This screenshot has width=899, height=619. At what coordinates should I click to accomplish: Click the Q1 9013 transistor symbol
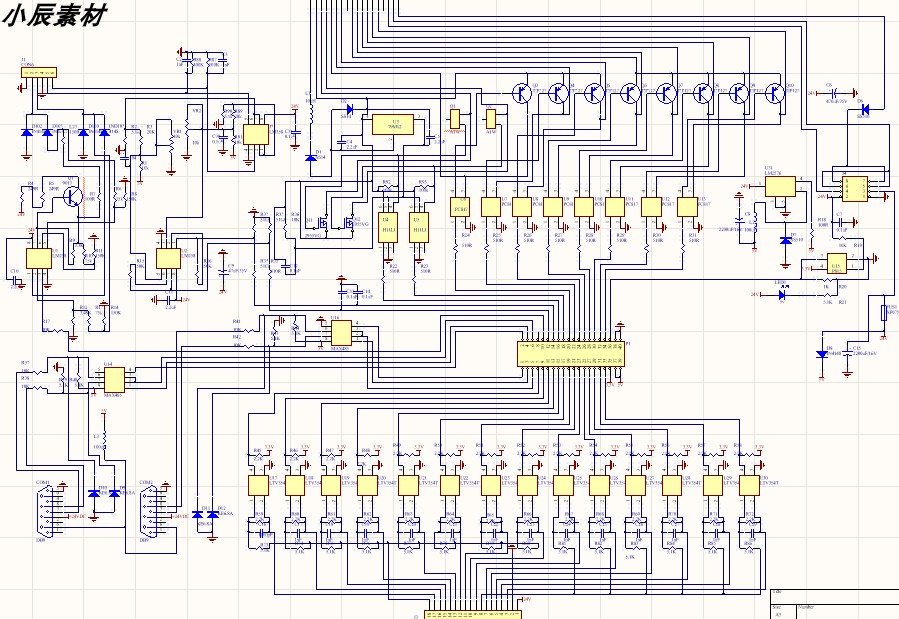[x=73, y=196]
